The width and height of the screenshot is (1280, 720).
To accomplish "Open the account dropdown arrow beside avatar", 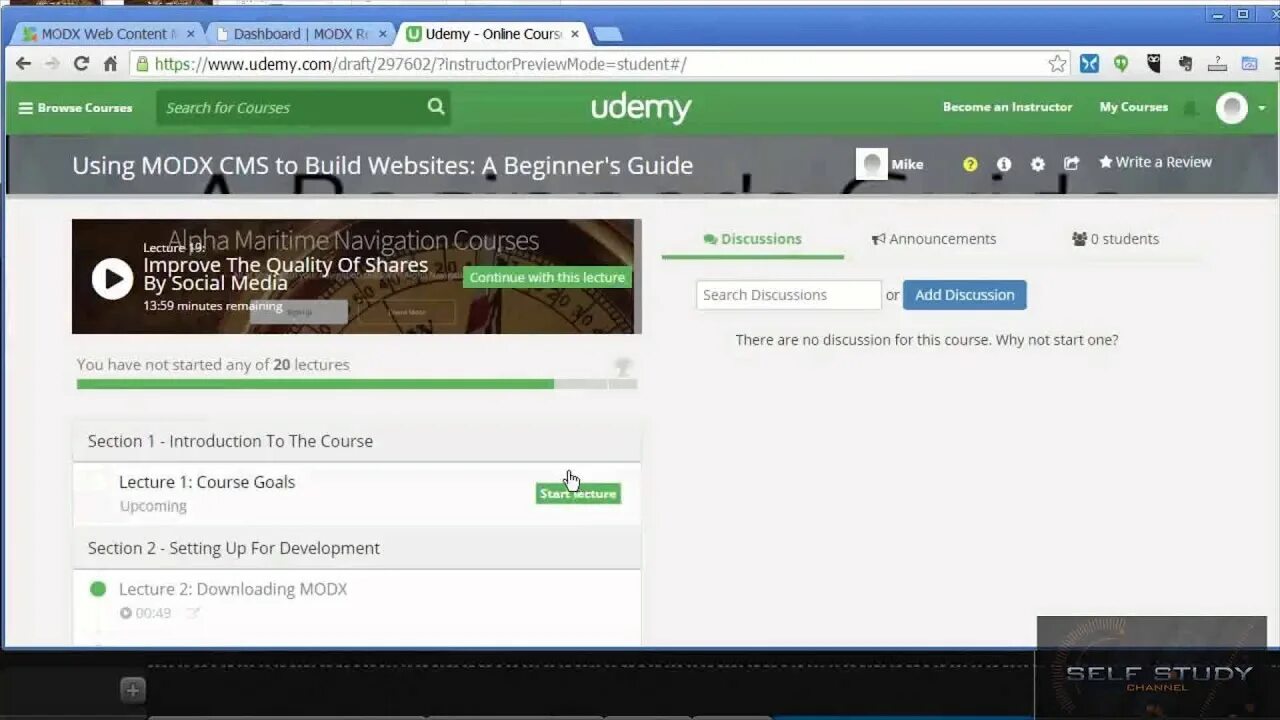I will [1262, 108].
